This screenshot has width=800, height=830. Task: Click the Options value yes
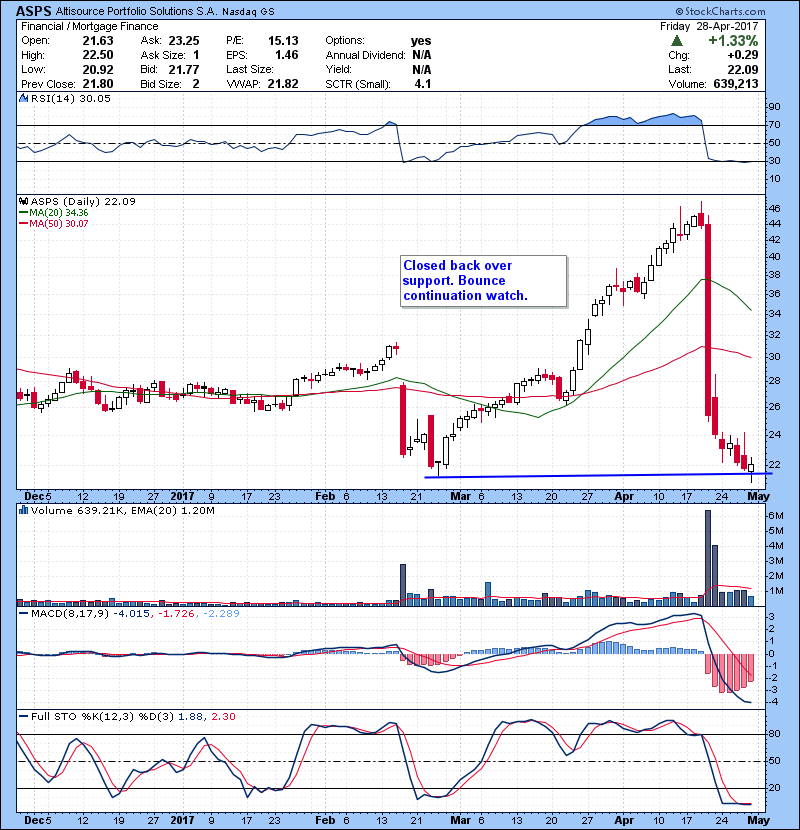click(x=421, y=41)
